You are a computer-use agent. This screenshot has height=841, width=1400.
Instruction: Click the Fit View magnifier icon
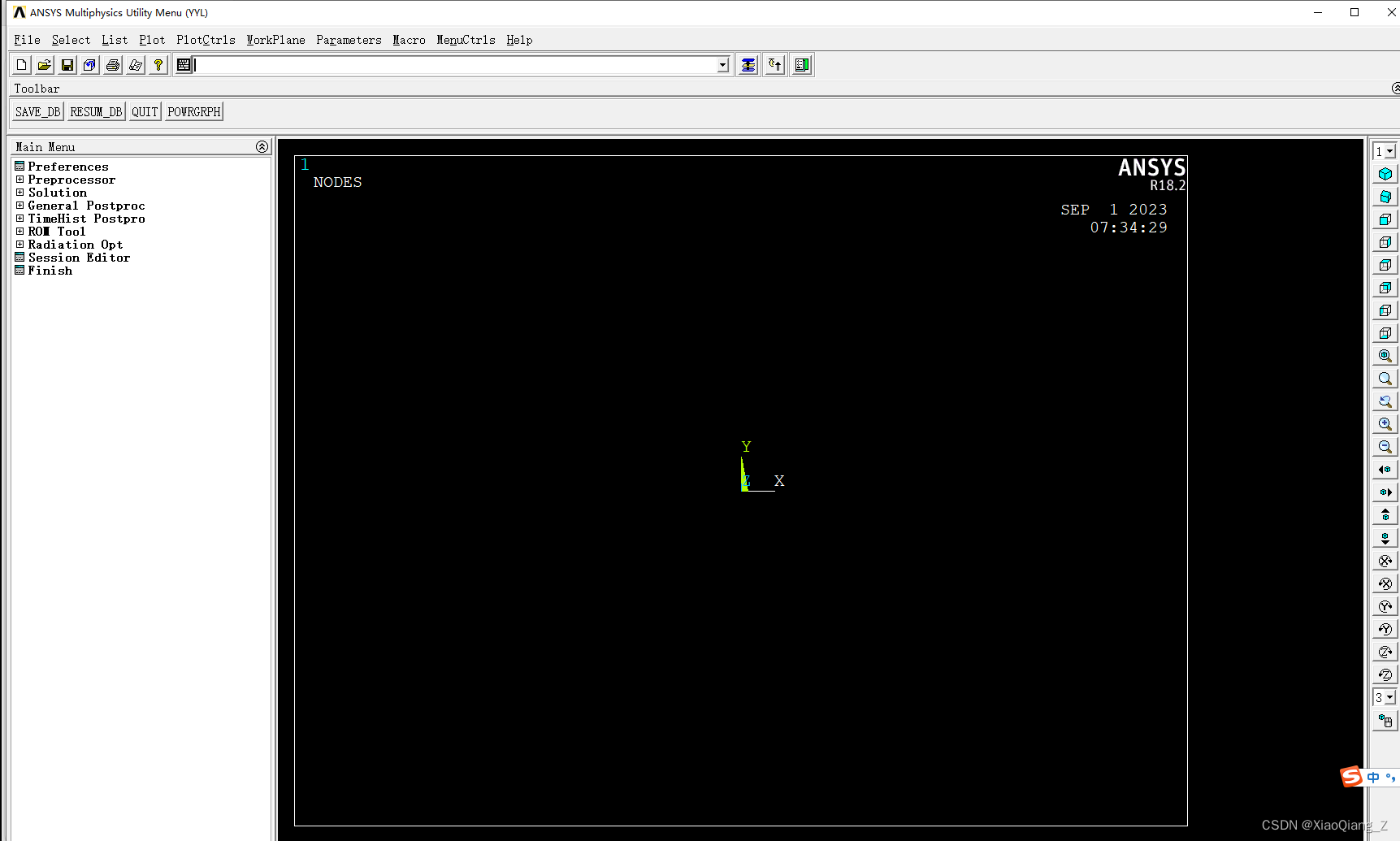click(x=1385, y=356)
